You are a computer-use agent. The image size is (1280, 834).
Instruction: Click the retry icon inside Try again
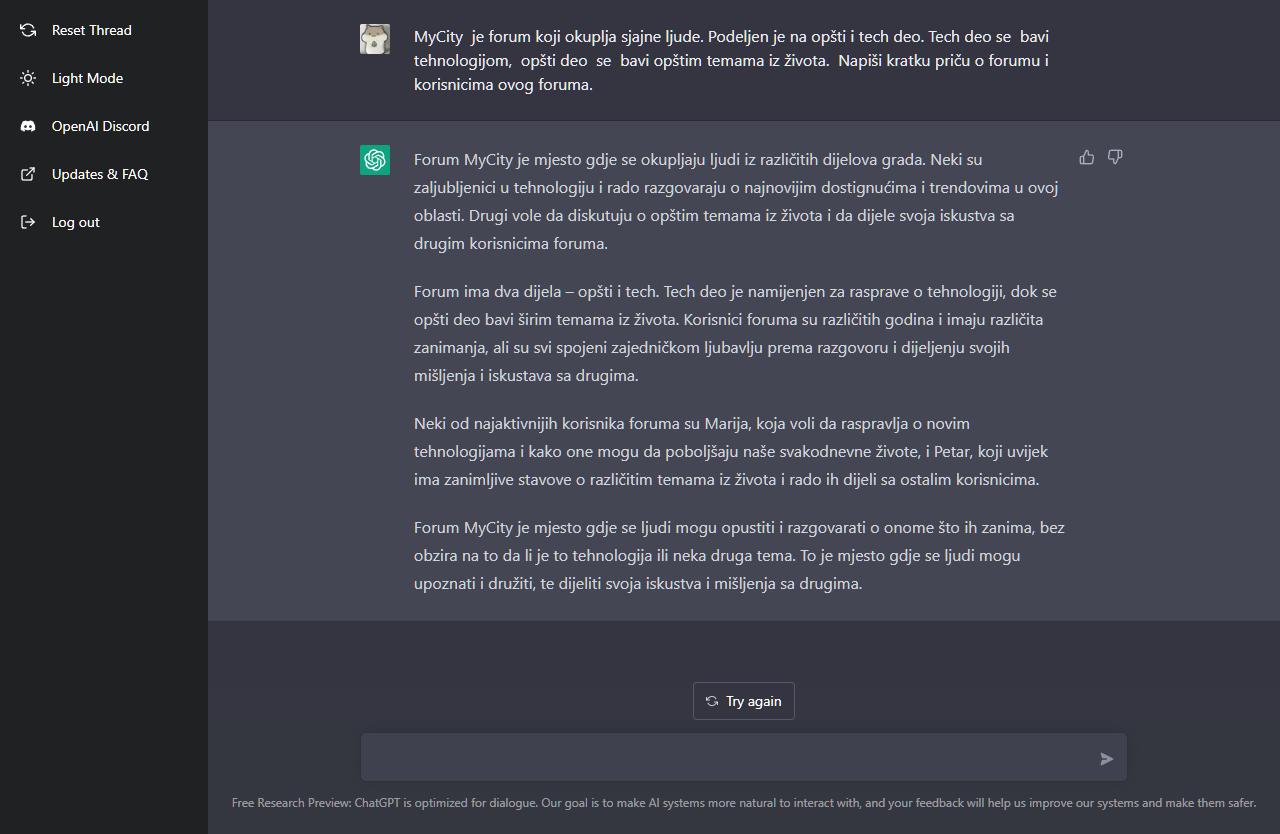712,701
